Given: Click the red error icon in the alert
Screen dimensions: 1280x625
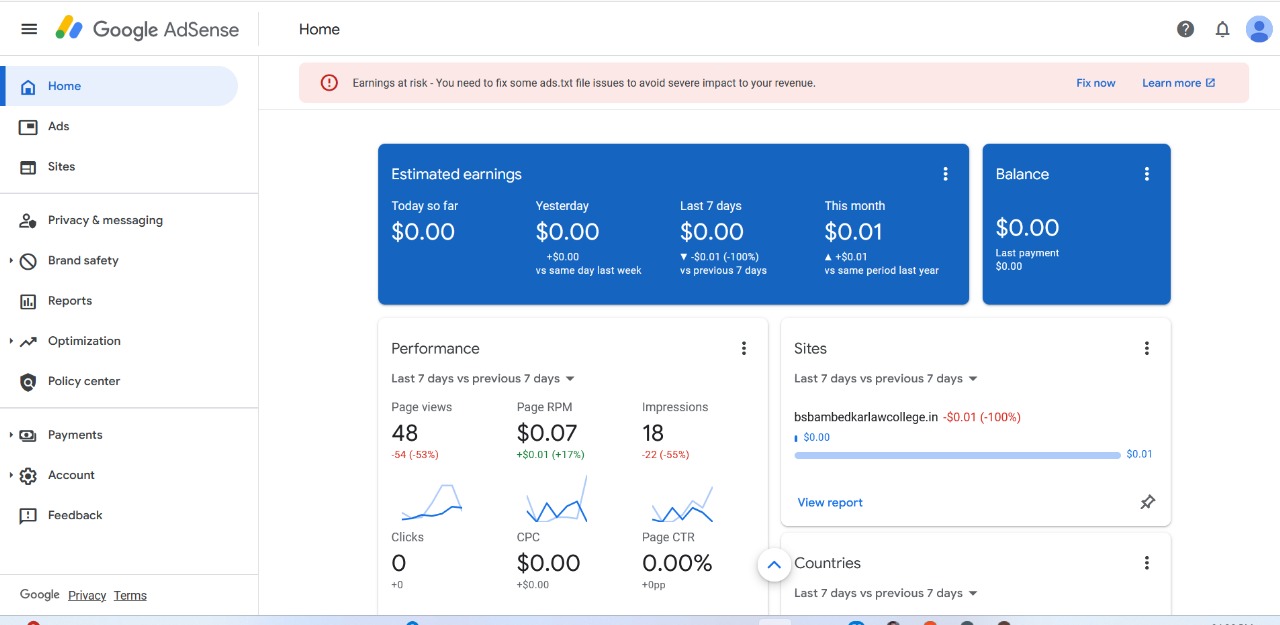Looking at the screenshot, I should (x=329, y=83).
